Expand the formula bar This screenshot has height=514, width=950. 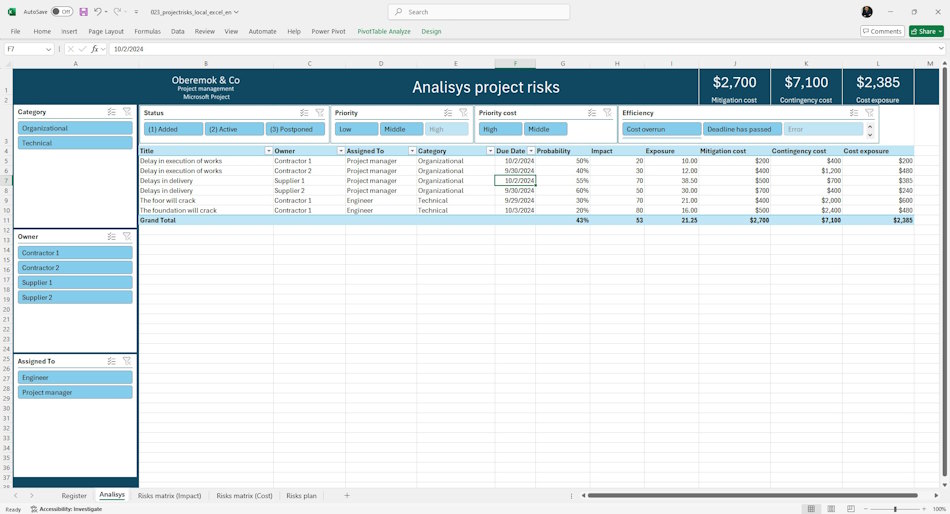[x=941, y=49]
